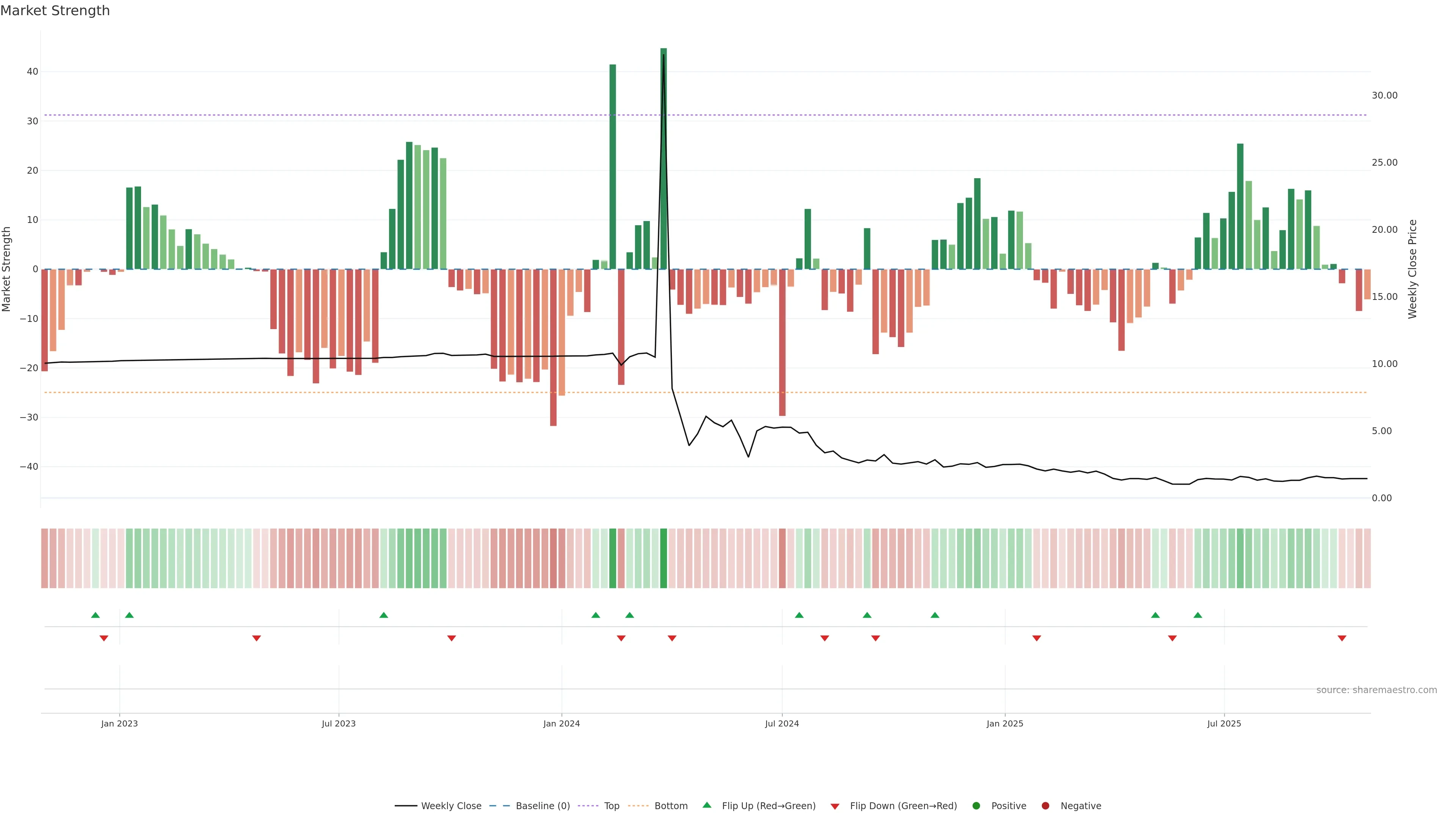This screenshot has height=819, width=1456.
Task: Click darkest green heatmap strip cell
Action: [x=664, y=559]
